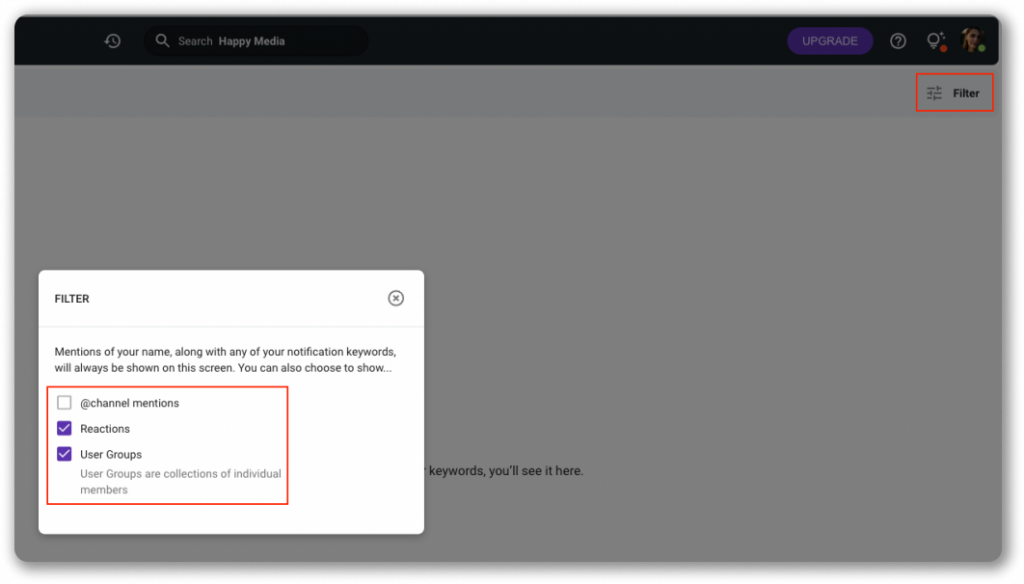
Task: Enable the @channel mentions checkbox
Action: pyautogui.click(x=64, y=402)
